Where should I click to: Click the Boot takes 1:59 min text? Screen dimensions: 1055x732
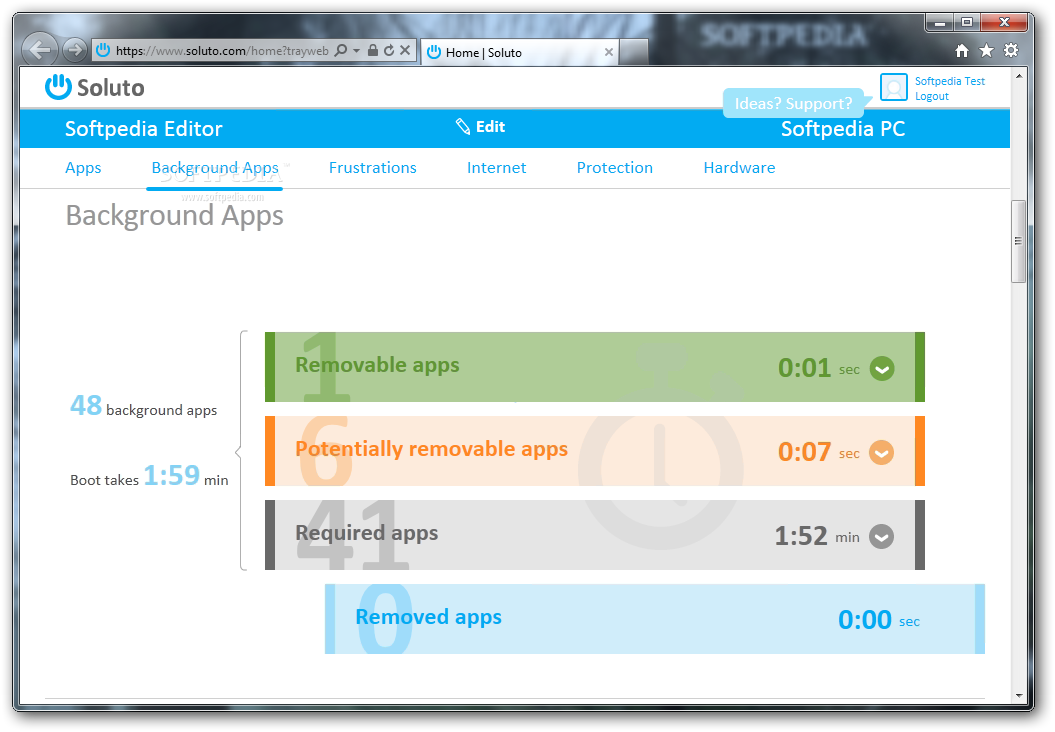(149, 476)
